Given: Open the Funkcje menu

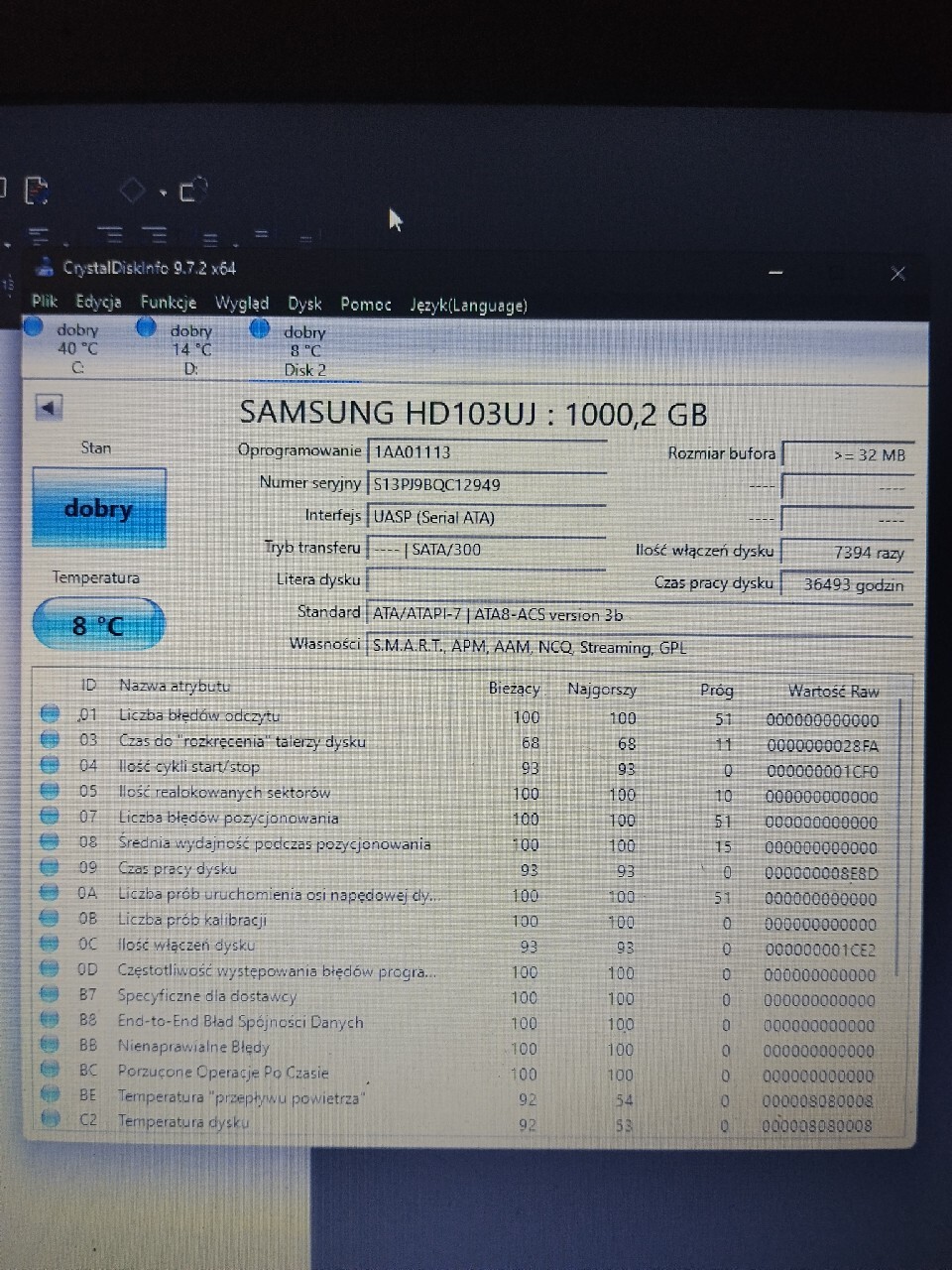Looking at the screenshot, I should click(x=168, y=303).
